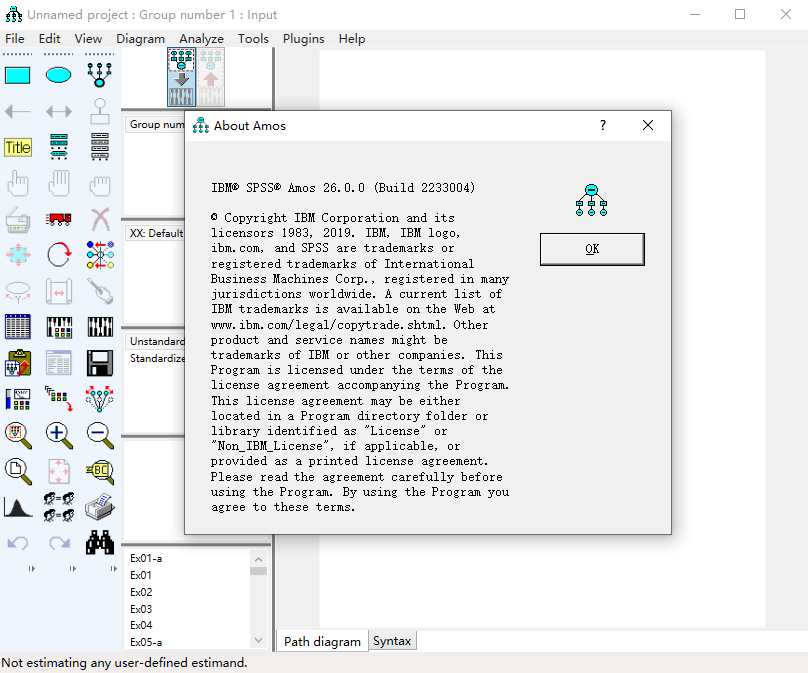Switch to the Syntax tab
This screenshot has height=673, width=808.
click(x=392, y=641)
